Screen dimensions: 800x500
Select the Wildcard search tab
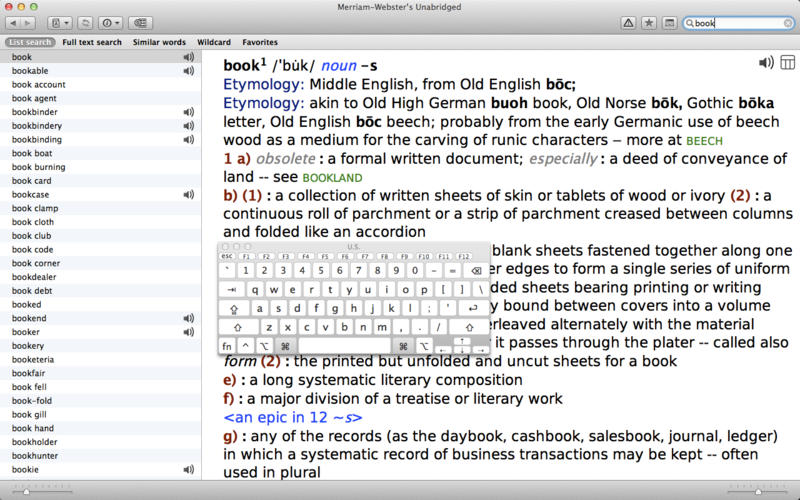[214, 43]
